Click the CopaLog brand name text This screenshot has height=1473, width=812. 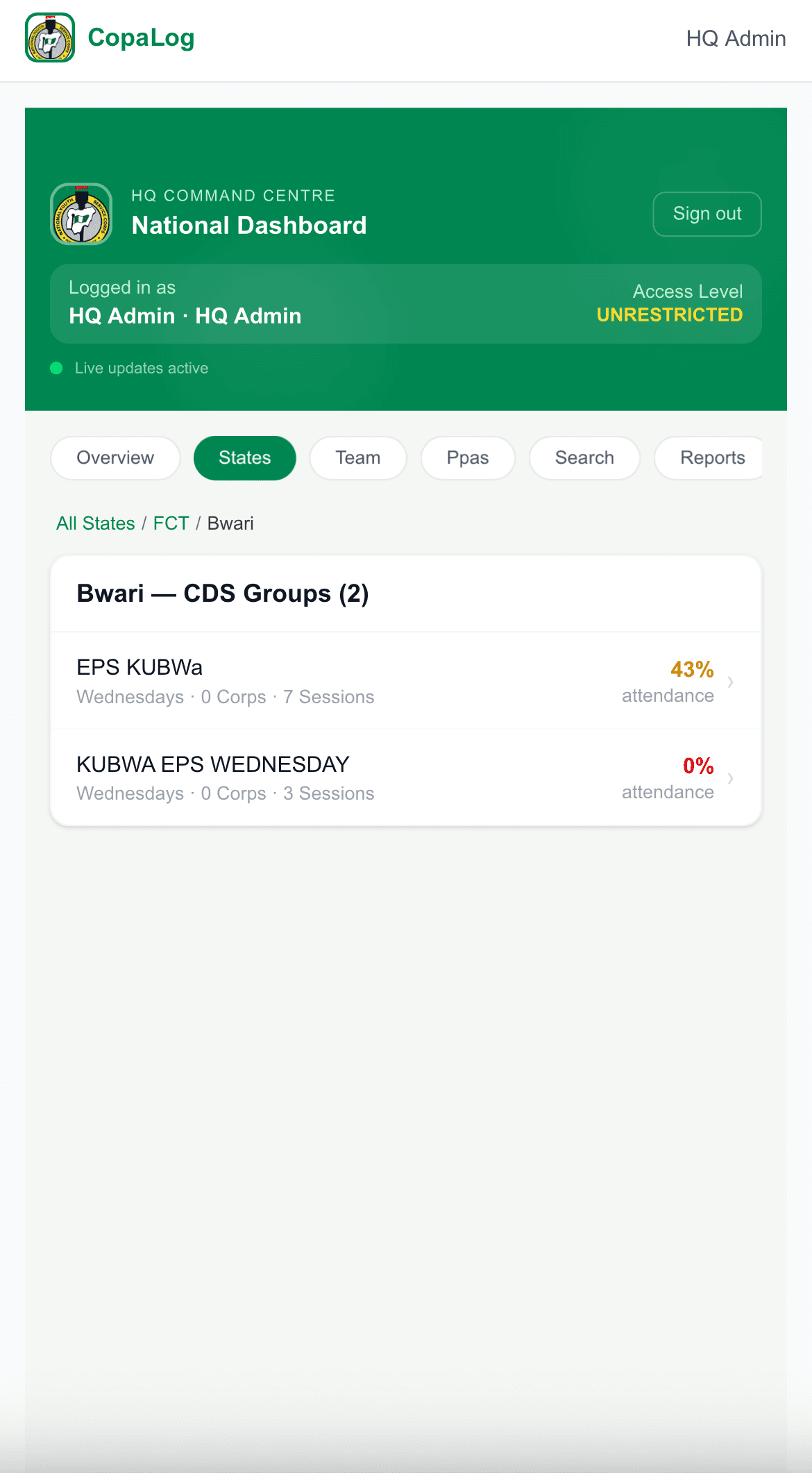(x=141, y=37)
